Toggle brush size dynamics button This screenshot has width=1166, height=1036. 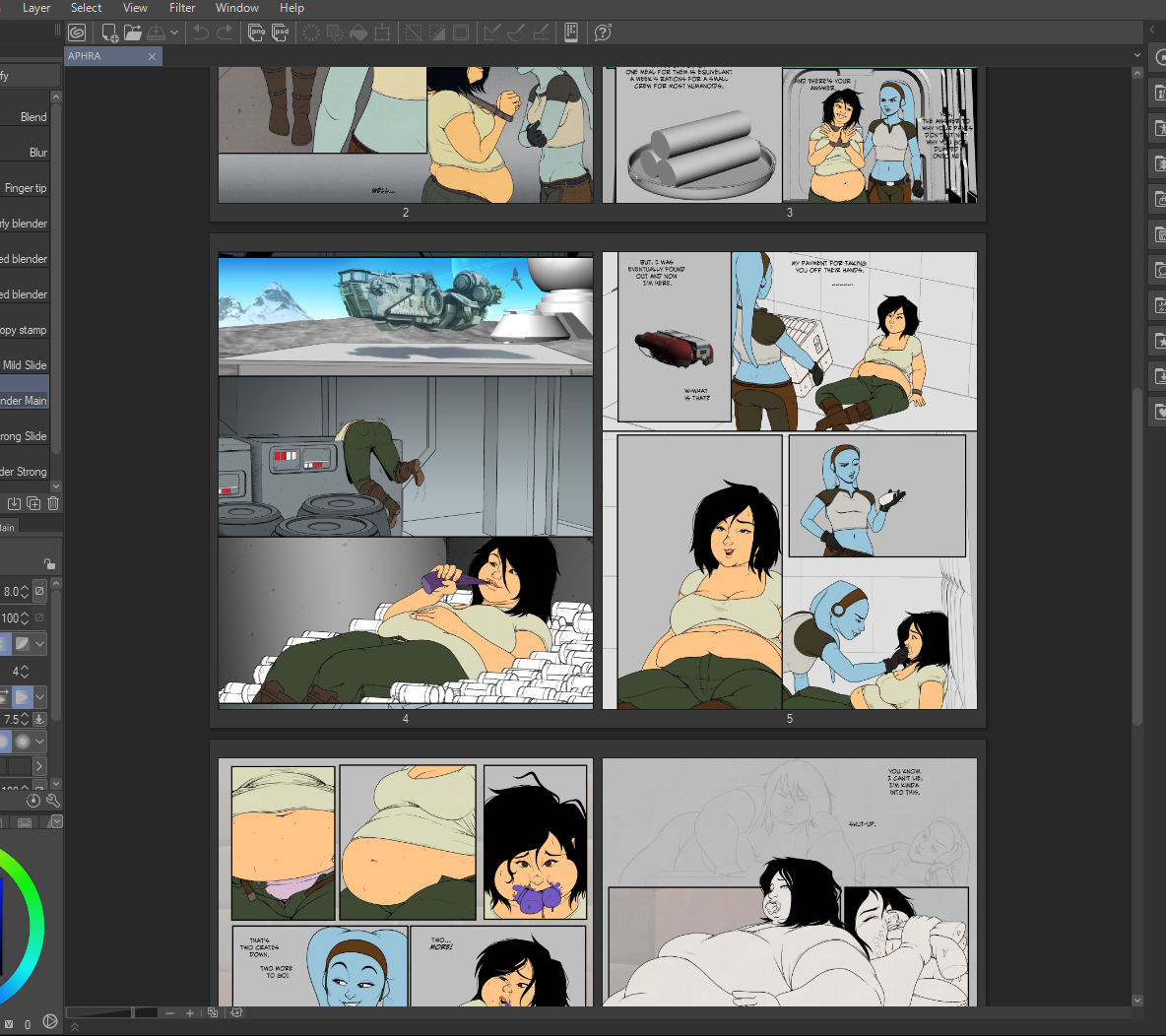39,591
